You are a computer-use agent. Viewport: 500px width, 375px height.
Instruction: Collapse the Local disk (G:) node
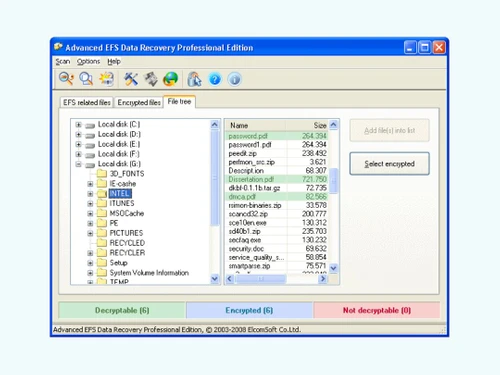[78, 164]
